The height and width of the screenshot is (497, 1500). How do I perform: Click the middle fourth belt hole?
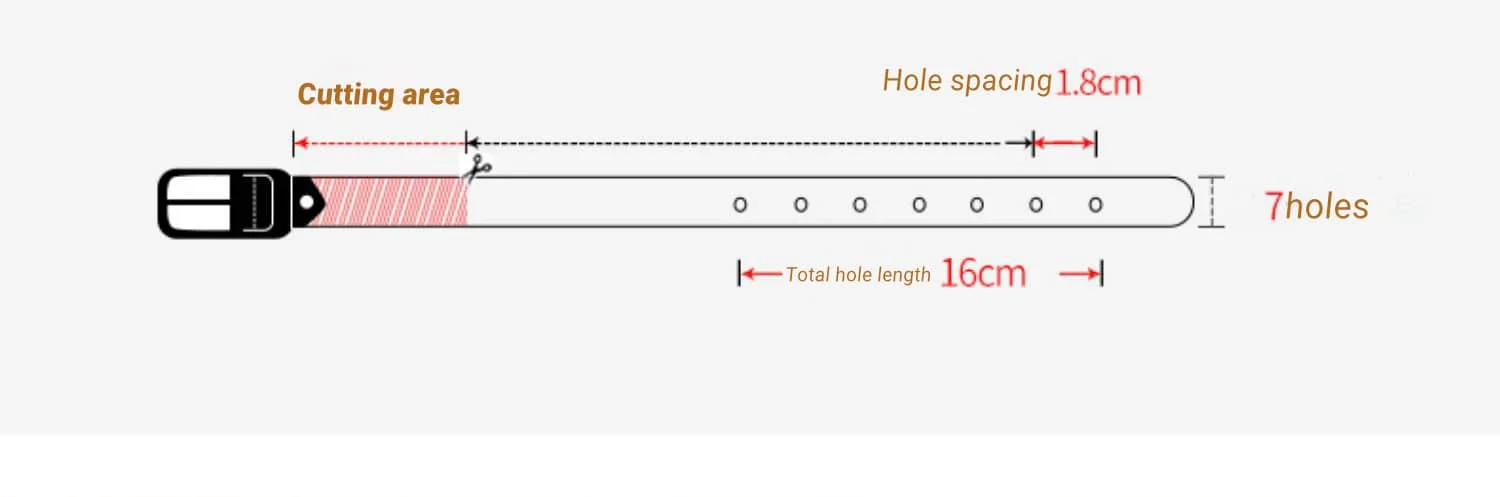pyautogui.click(x=919, y=205)
